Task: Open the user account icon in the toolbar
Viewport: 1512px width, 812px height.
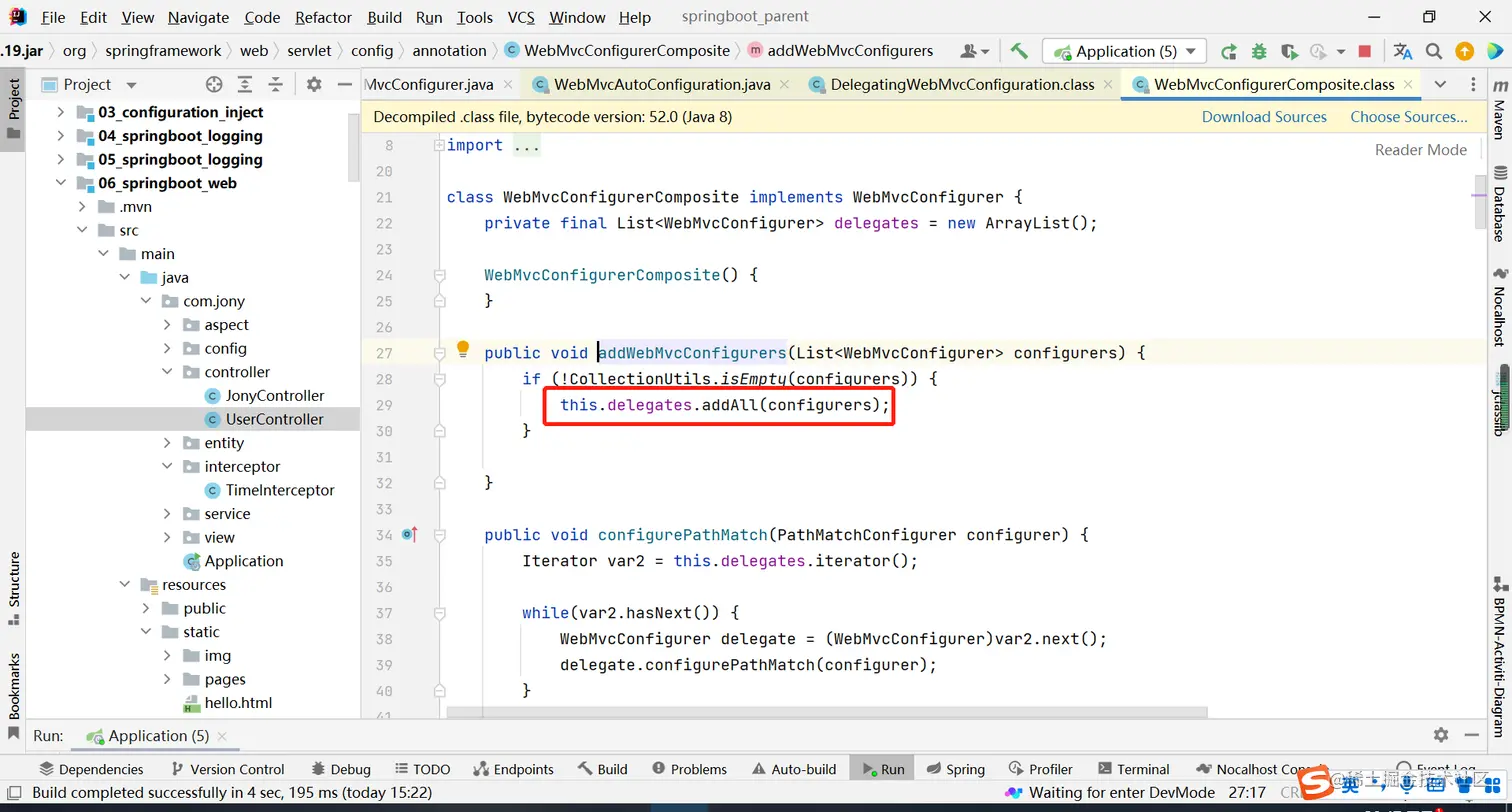Action: tap(974, 51)
